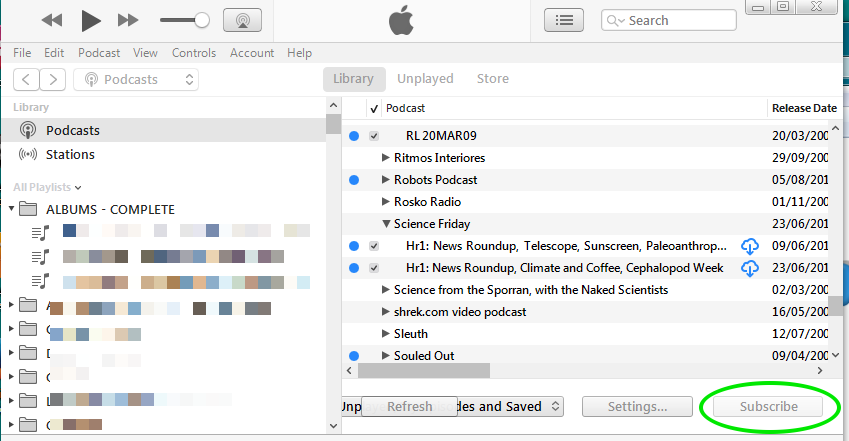Image resolution: width=849 pixels, height=441 pixels.
Task: Open podcast Settings...
Action: [x=637, y=406]
